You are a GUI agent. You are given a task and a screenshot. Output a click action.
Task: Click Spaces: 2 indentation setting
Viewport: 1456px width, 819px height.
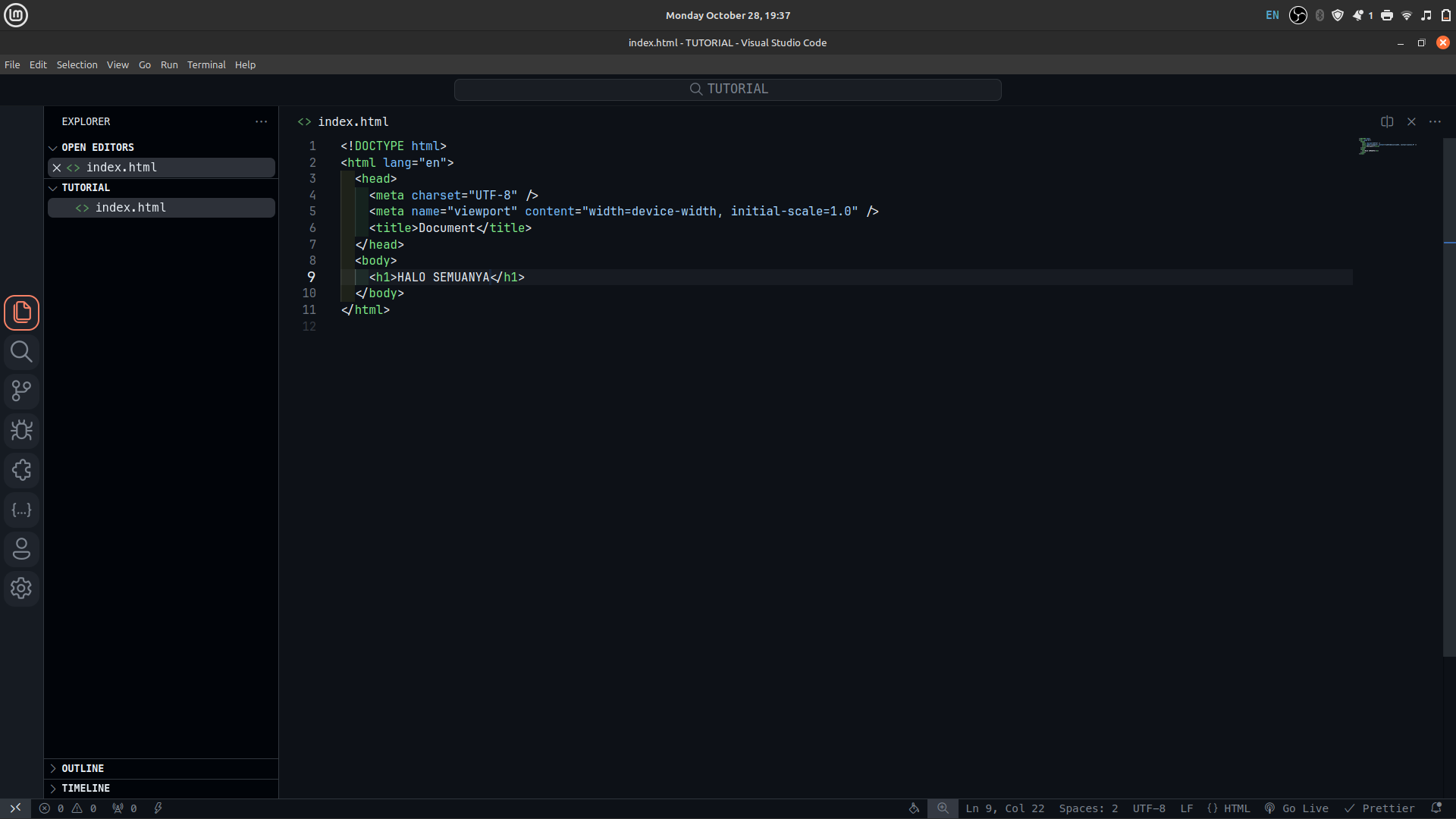[1088, 808]
